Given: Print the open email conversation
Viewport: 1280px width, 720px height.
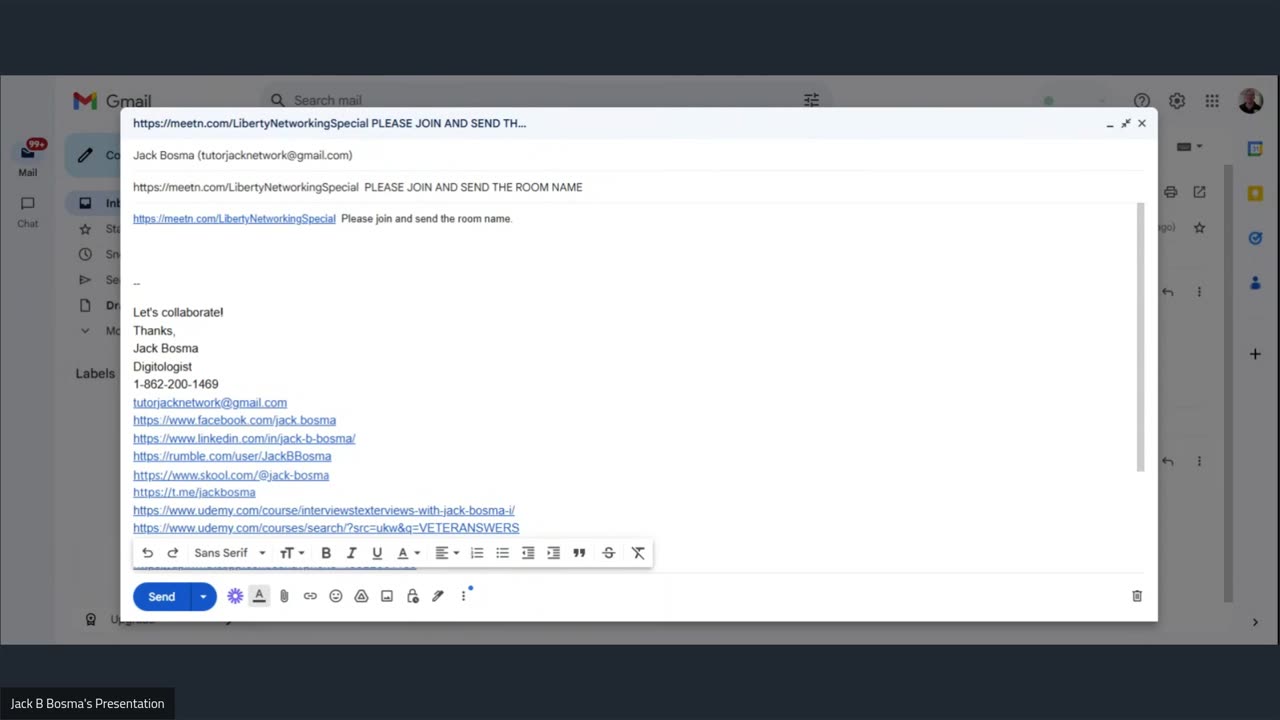Looking at the screenshot, I should (x=1171, y=192).
